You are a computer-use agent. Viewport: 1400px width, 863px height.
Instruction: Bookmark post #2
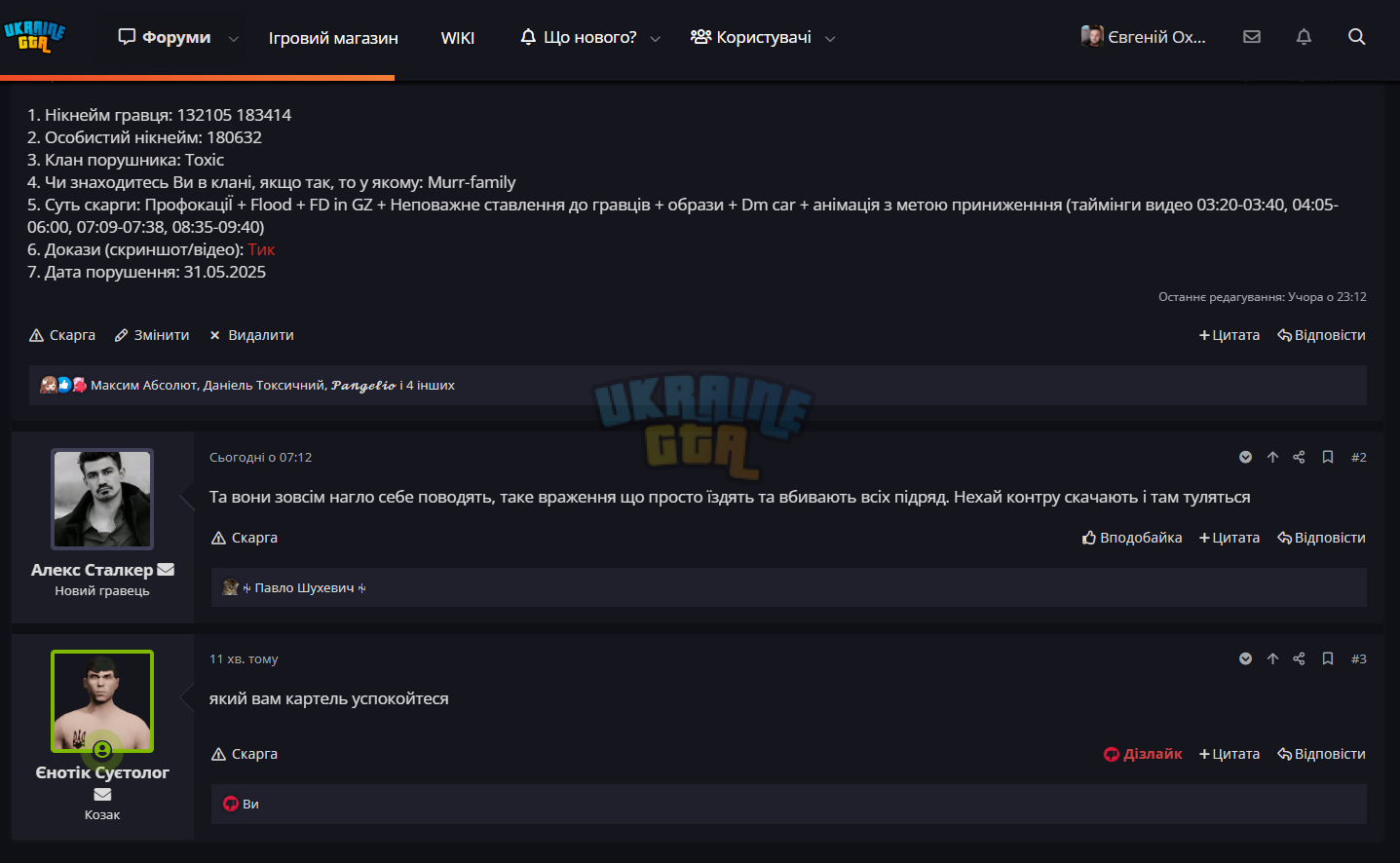tap(1327, 457)
